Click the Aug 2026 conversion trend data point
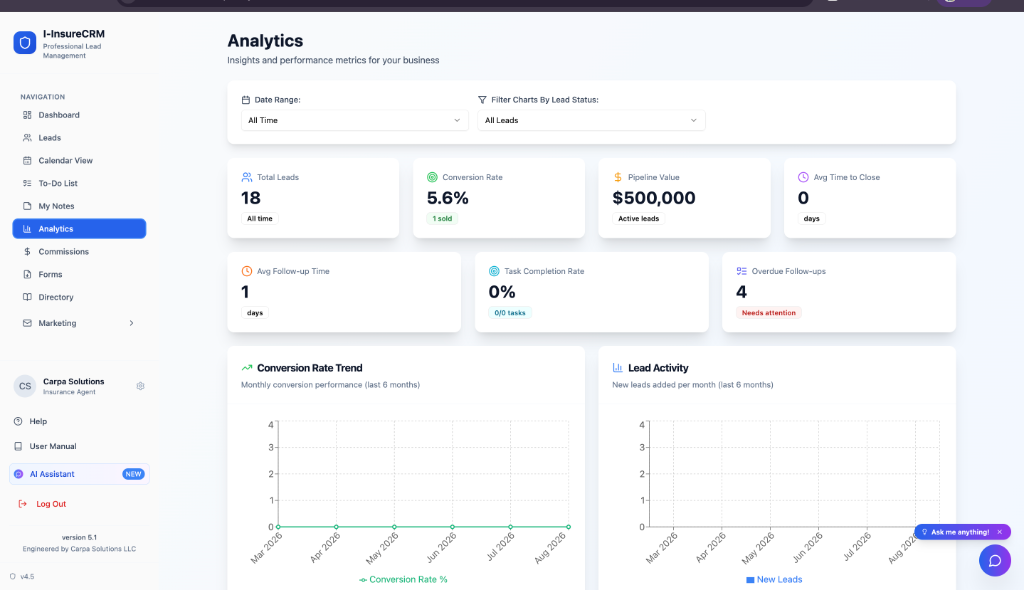 [568, 527]
